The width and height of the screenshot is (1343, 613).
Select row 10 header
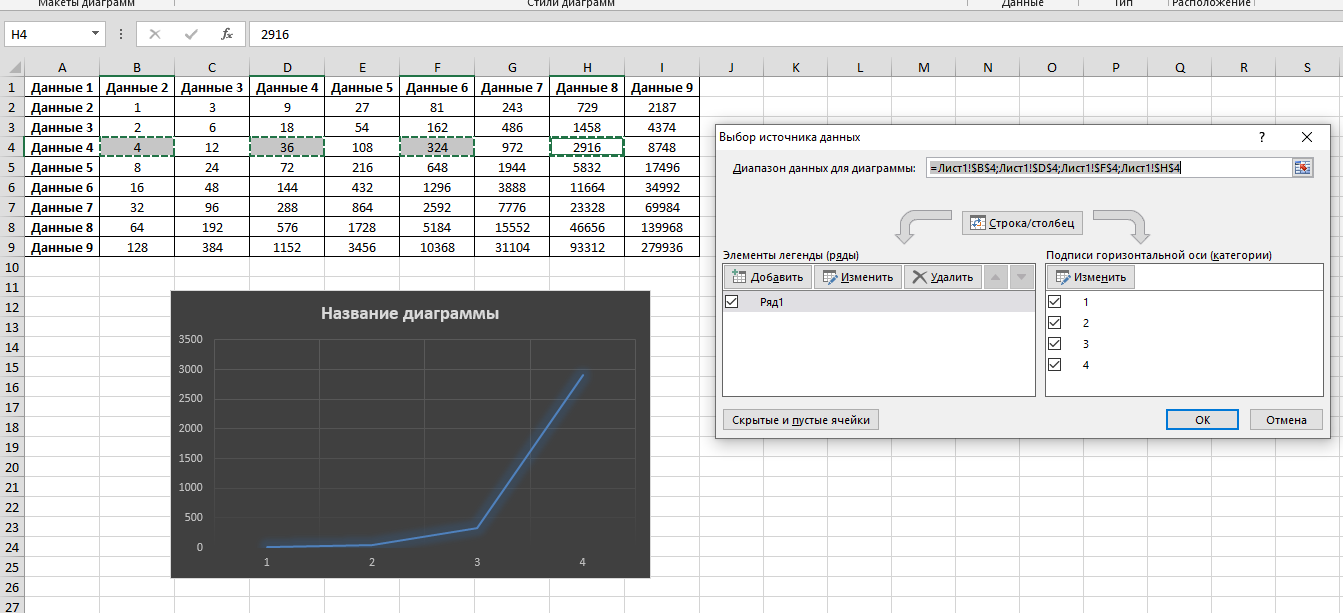[x=12, y=267]
